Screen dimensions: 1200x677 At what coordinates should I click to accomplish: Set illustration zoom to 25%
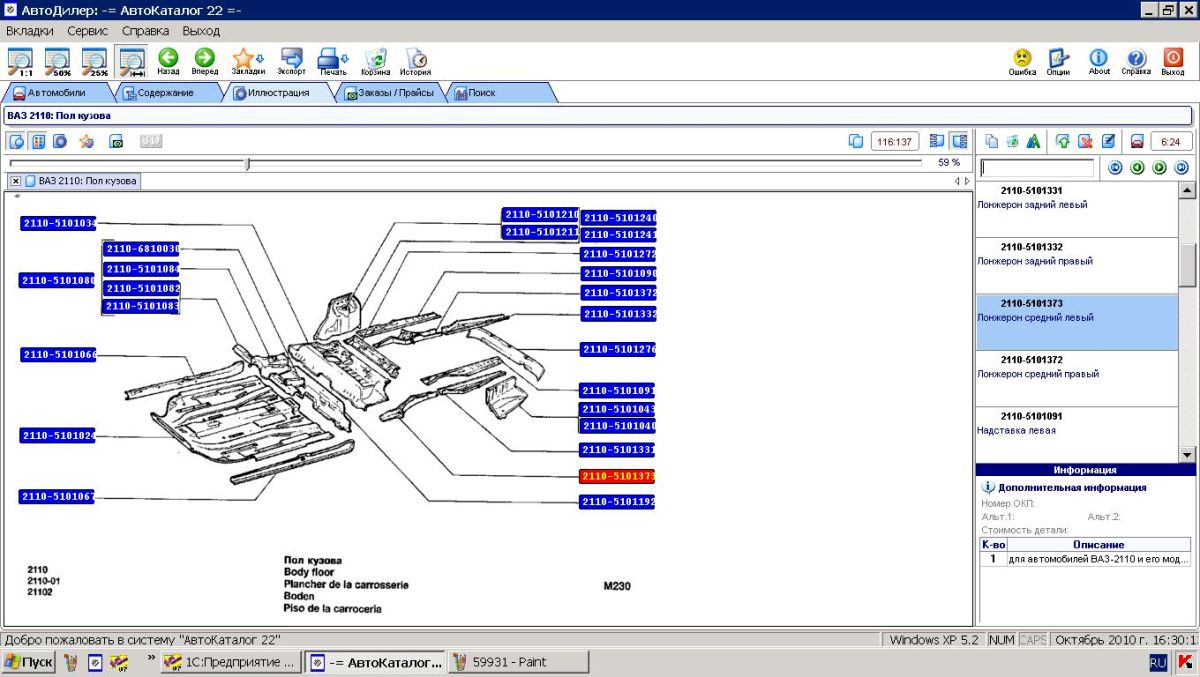95,62
